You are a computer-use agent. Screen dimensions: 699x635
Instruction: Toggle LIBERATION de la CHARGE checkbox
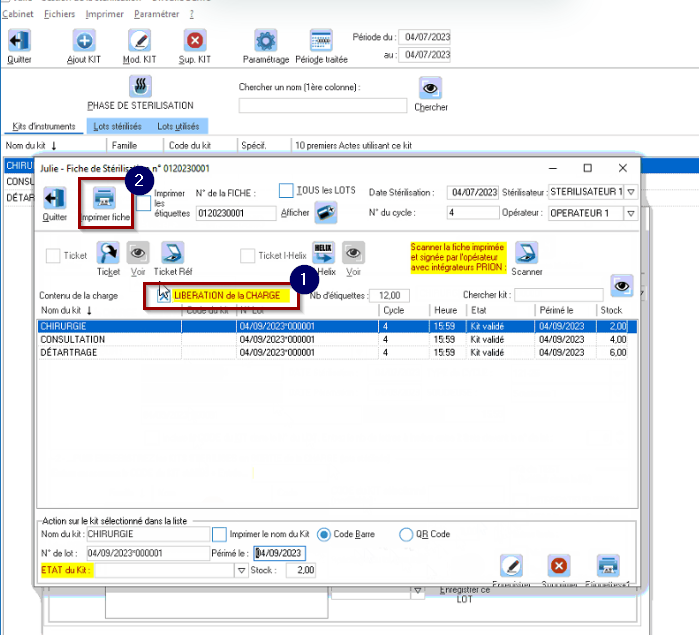(x=164, y=295)
